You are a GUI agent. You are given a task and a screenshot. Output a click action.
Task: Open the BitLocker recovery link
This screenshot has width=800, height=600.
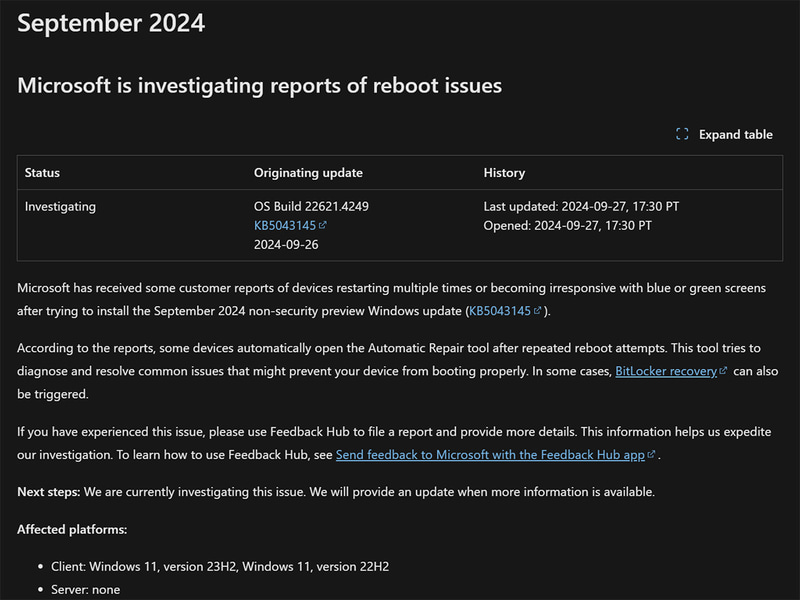pyautogui.click(x=665, y=371)
